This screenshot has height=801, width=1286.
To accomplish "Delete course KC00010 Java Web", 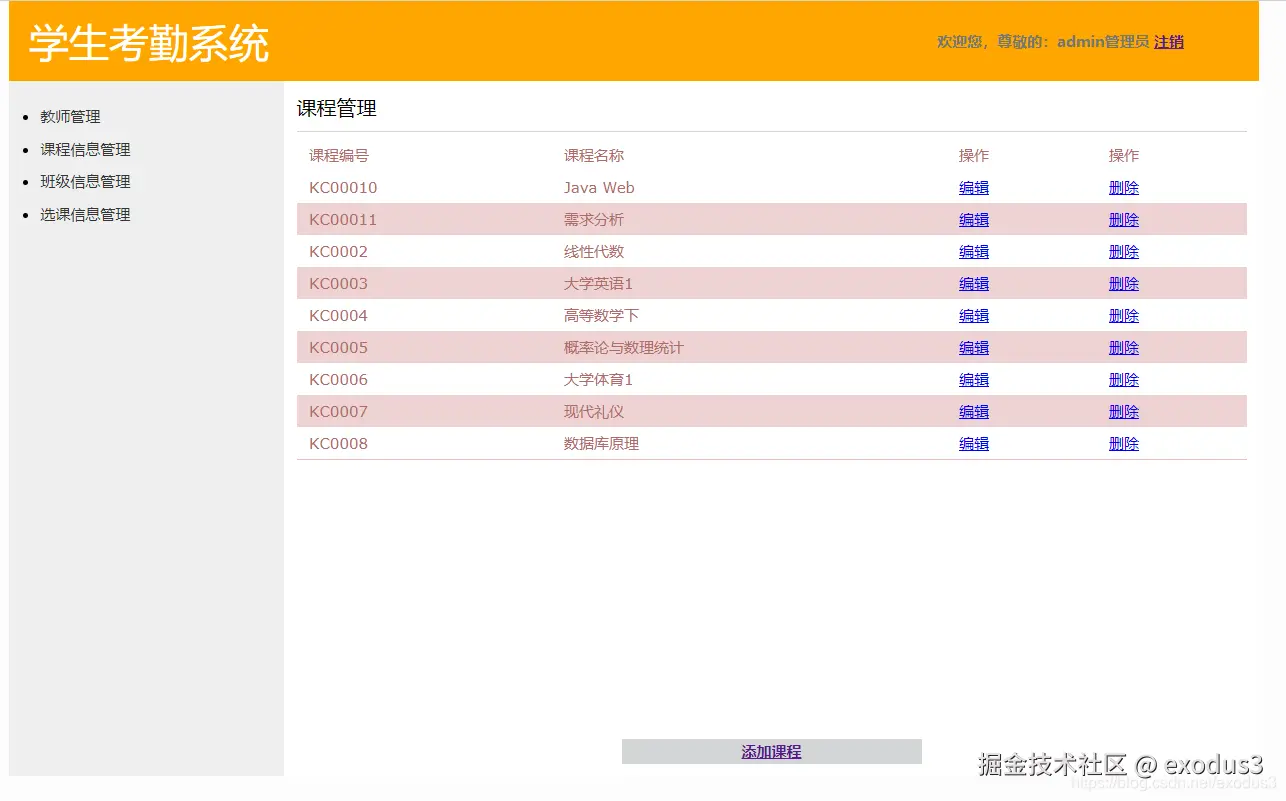I will (1124, 188).
